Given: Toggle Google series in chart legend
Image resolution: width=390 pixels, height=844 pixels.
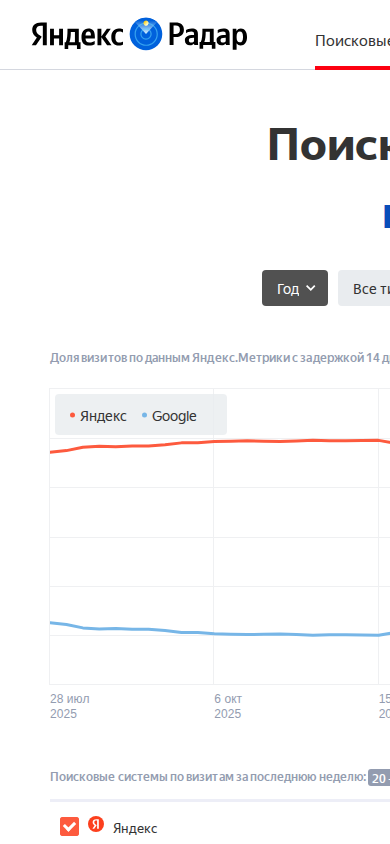Looking at the screenshot, I should click(x=169, y=416).
